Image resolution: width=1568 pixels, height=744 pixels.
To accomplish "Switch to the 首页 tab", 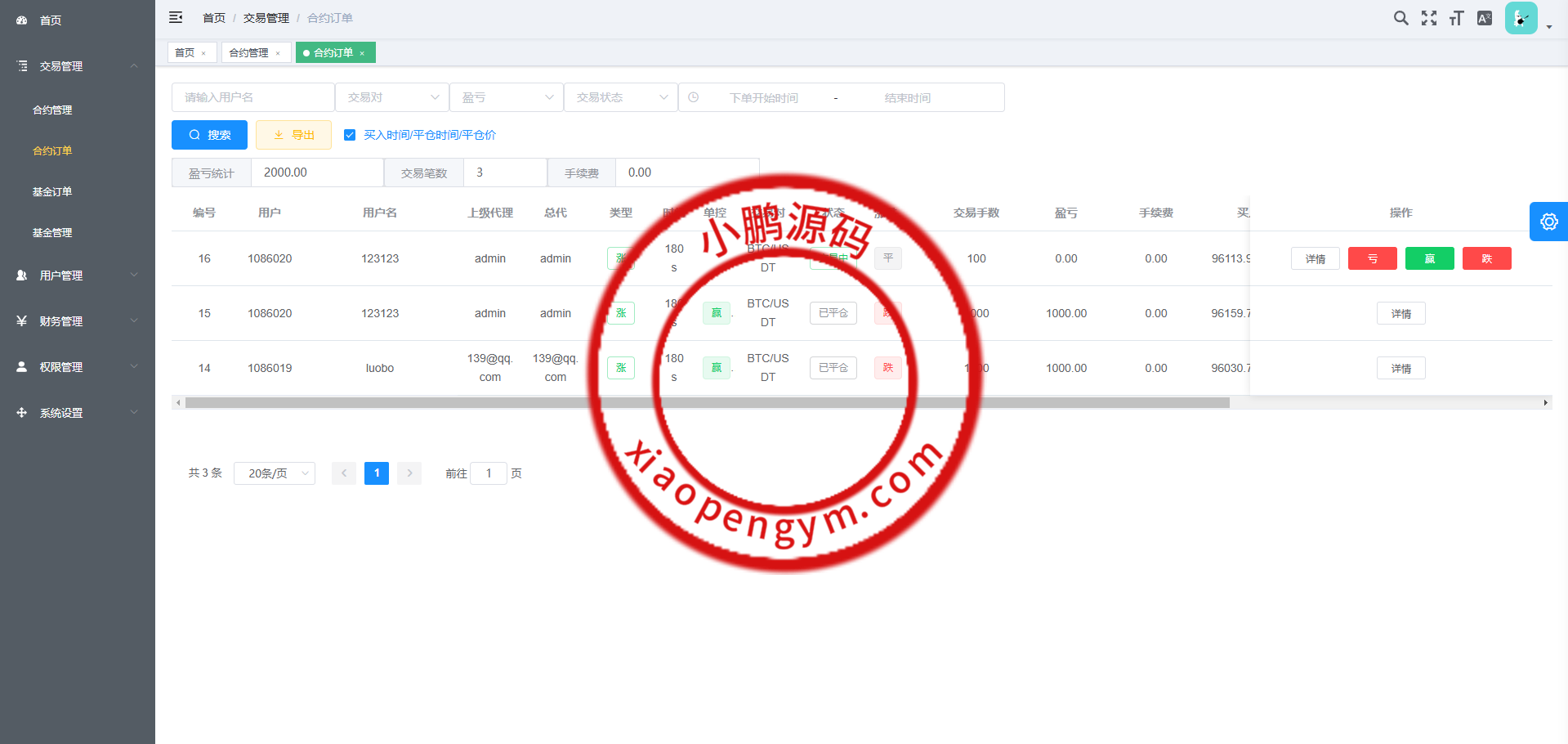I will click(185, 52).
